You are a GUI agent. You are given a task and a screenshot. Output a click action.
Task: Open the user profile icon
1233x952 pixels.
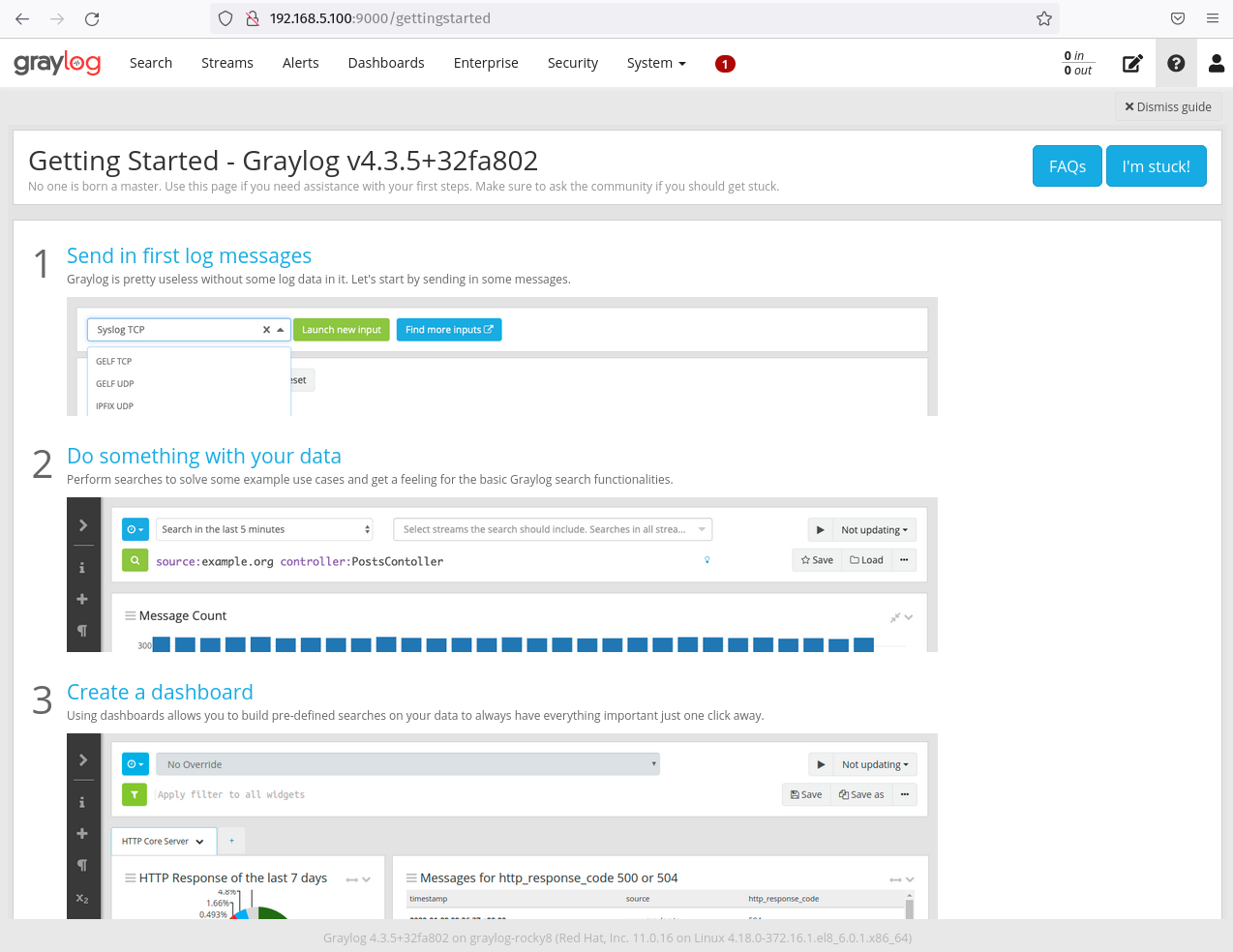coord(1217,63)
